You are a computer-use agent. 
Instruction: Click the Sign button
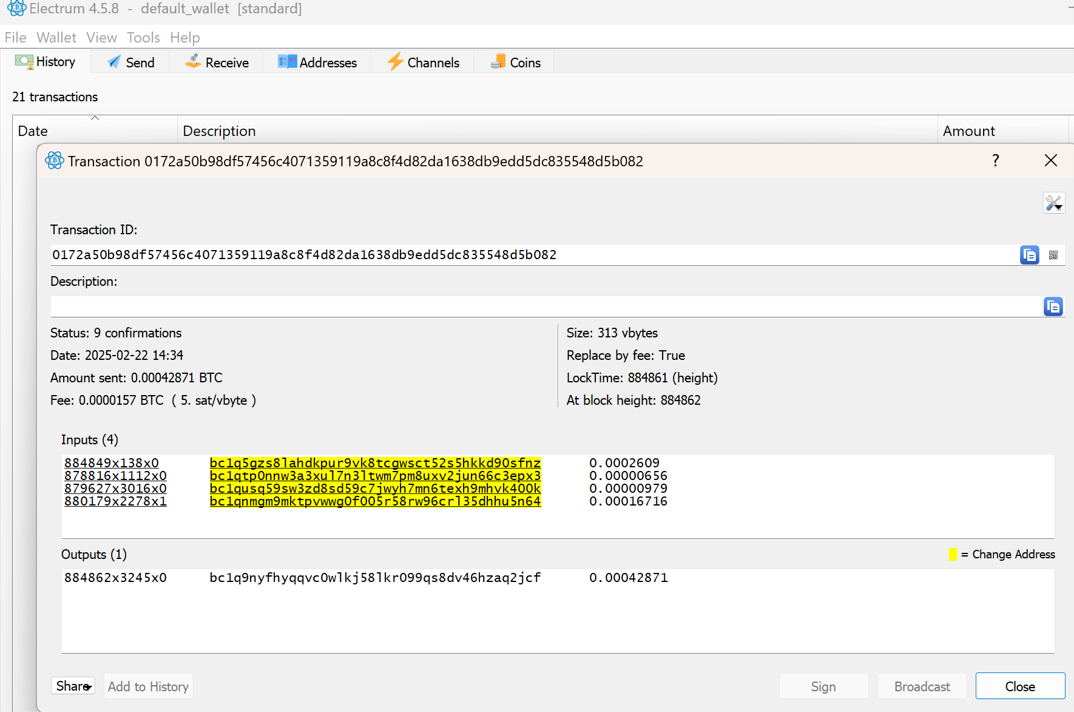[x=823, y=686]
